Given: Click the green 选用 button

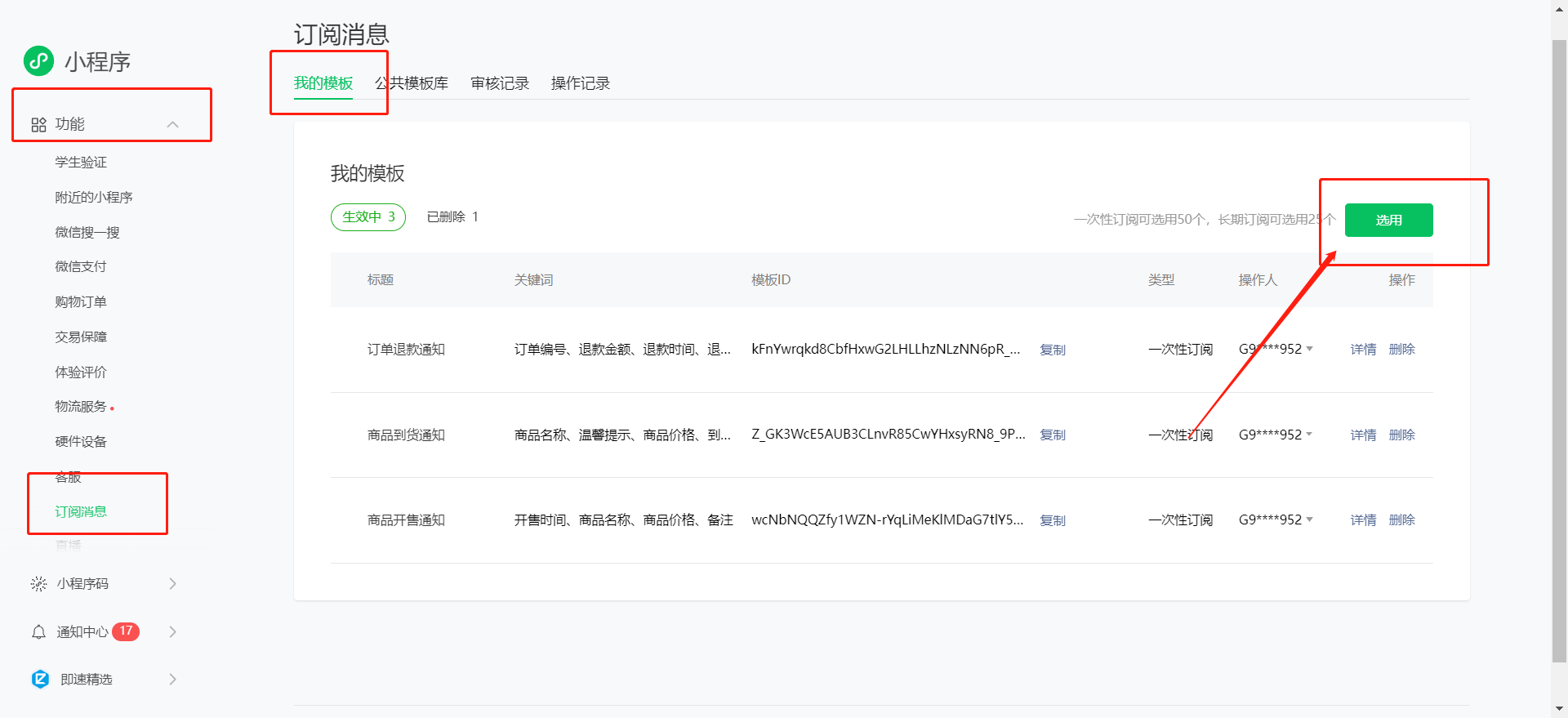Looking at the screenshot, I should click(1388, 221).
